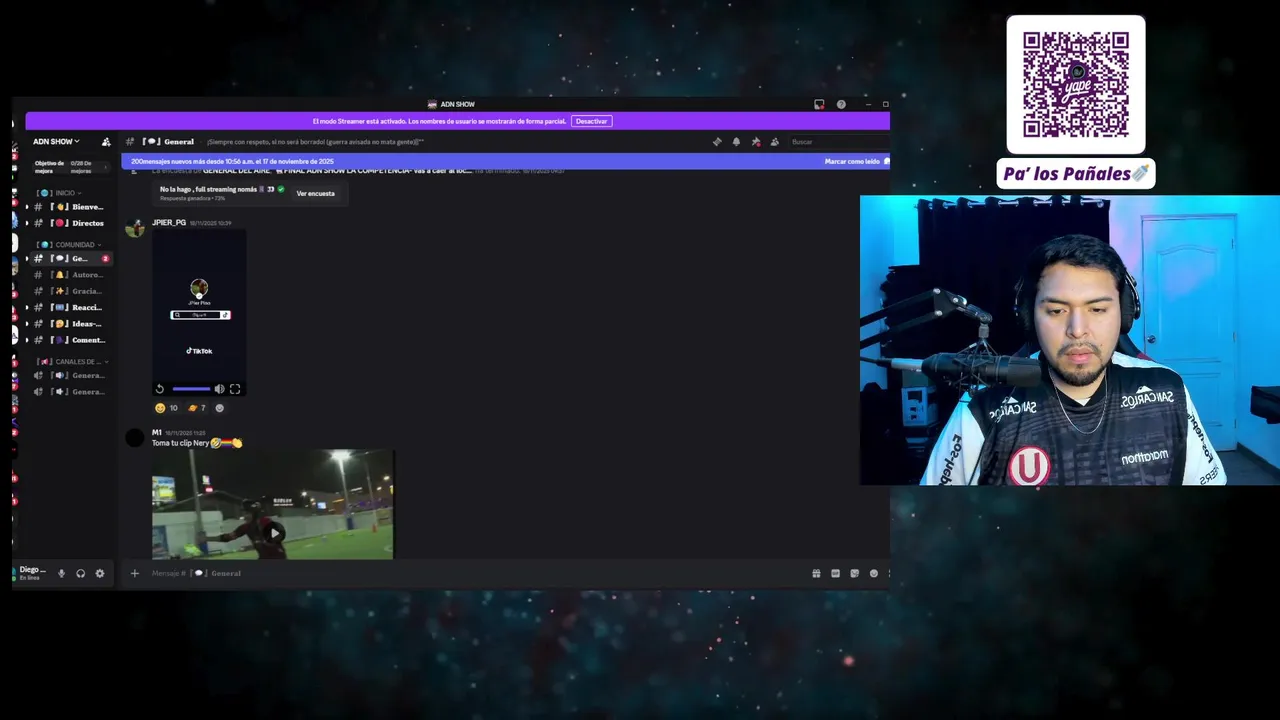
Task: Open notification settings bell icon
Action: pos(736,142)
